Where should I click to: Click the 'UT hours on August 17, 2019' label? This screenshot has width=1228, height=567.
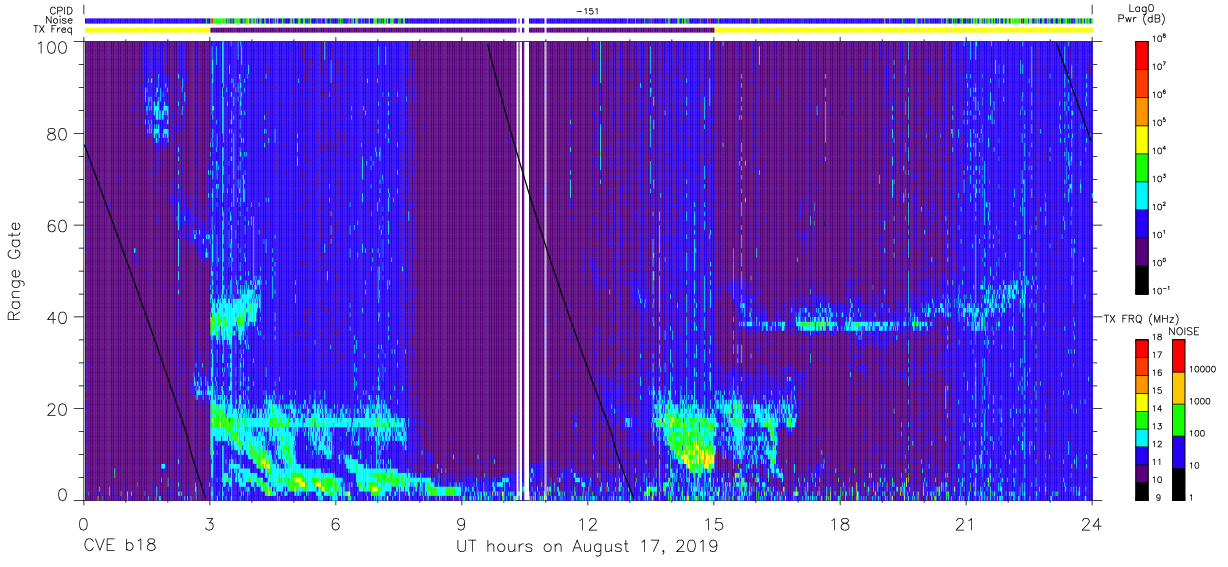click(x=587, y=547)
